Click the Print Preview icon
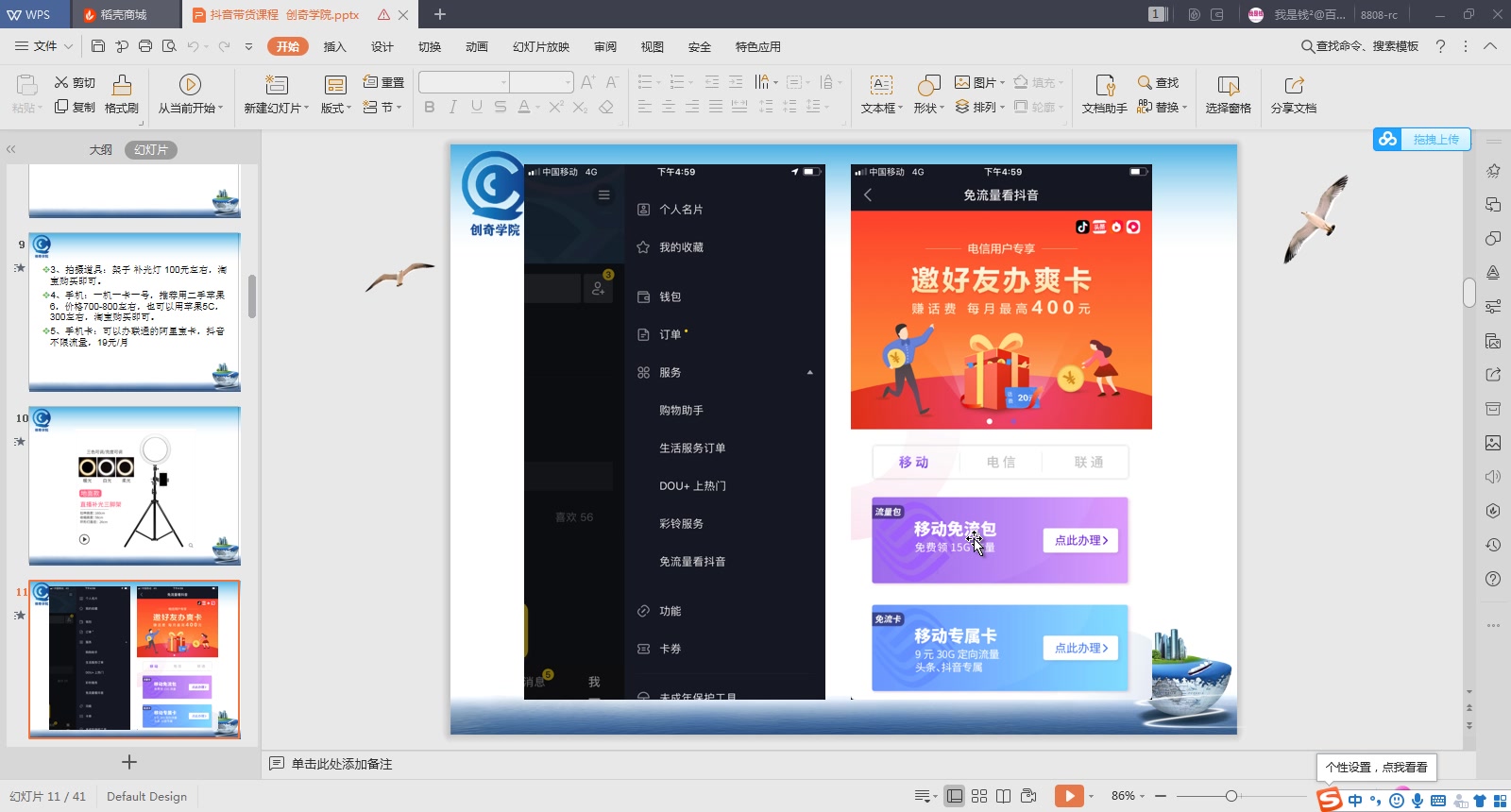1511x812 pixels. [169, 46]
